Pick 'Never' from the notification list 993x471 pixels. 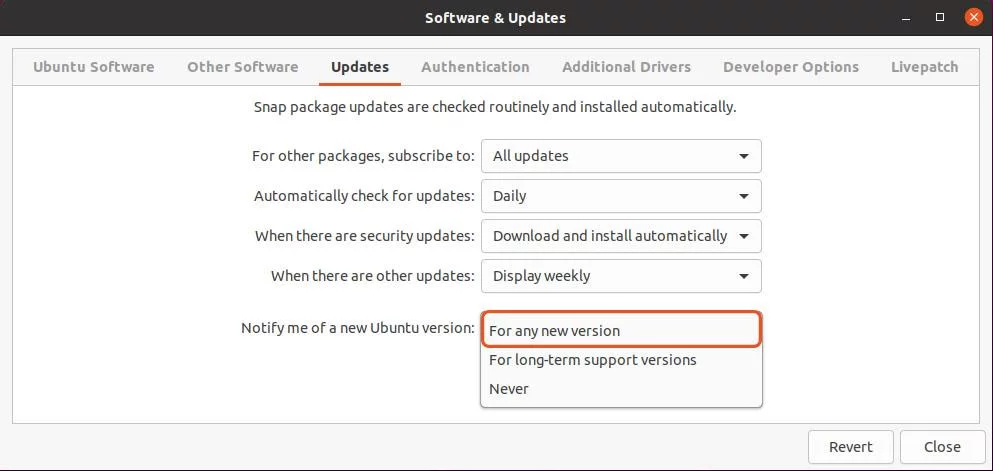621,389
